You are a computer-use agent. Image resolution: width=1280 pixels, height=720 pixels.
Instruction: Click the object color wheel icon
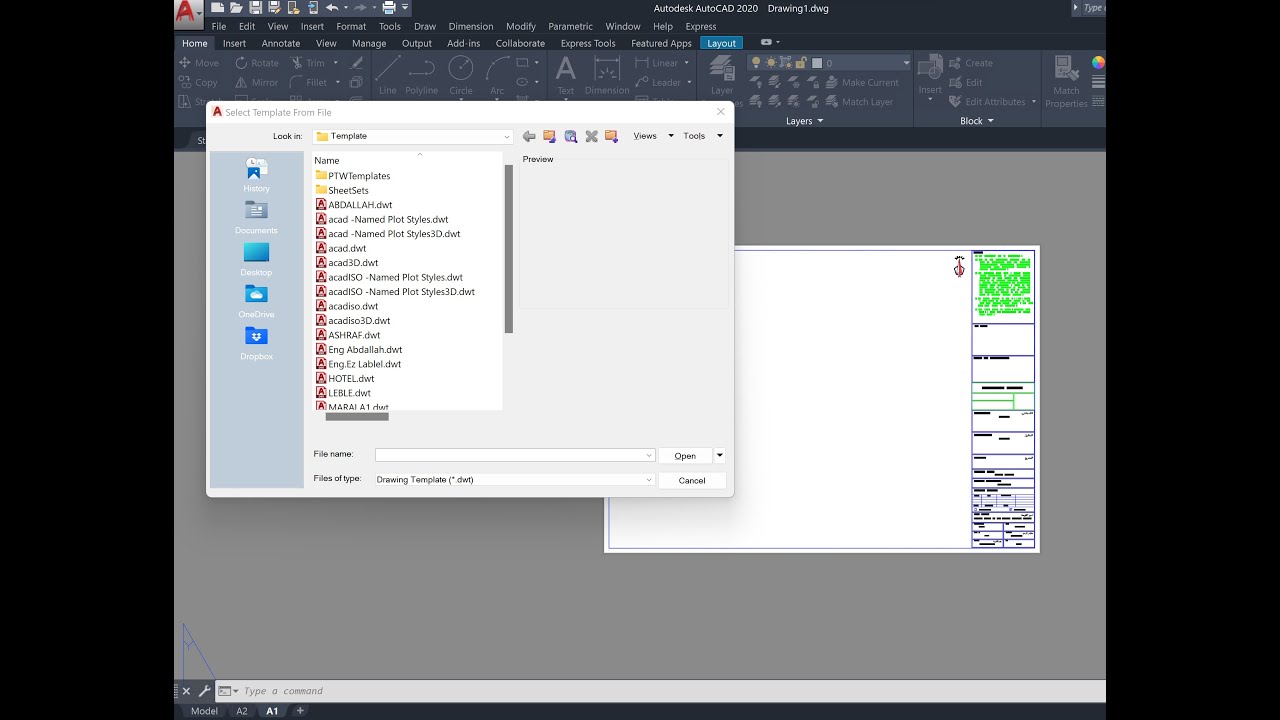[x=1098, y=63]
